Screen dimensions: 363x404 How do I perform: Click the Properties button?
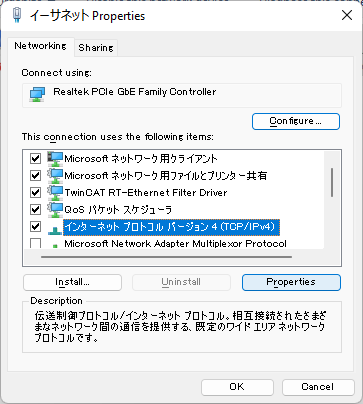[x=291, y=282]
